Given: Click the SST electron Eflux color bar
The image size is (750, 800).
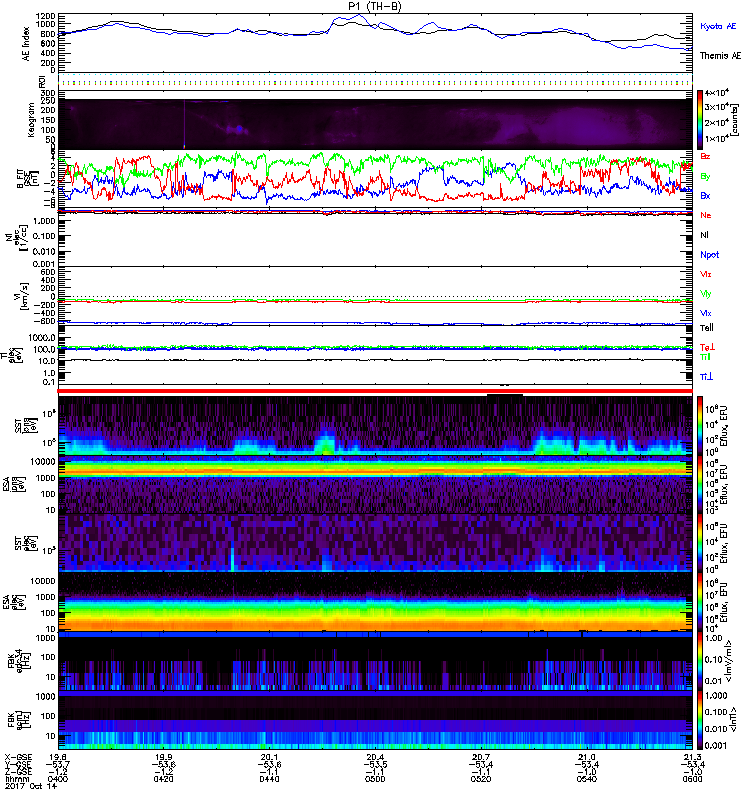Looking at the screenshot, I should tap(699, 542).
